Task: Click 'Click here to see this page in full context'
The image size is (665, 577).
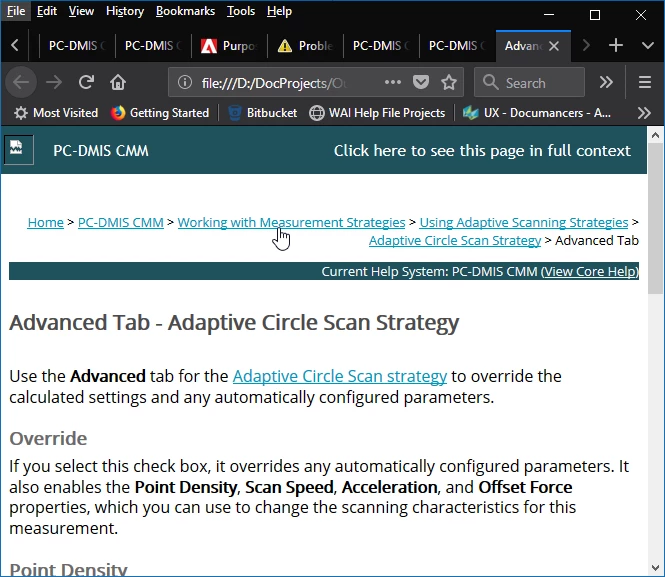Action: click(482, 151)
